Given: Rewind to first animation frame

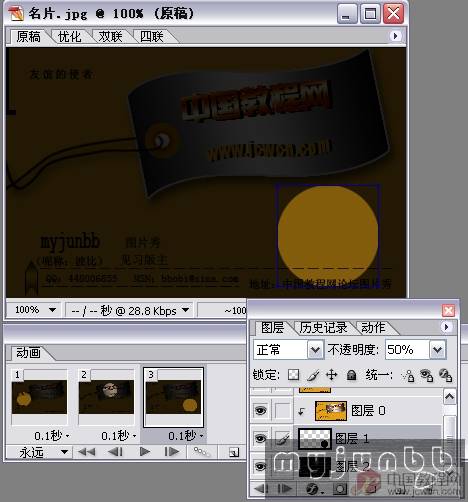Looking at the screenshot, I should (x=86, y=452).
